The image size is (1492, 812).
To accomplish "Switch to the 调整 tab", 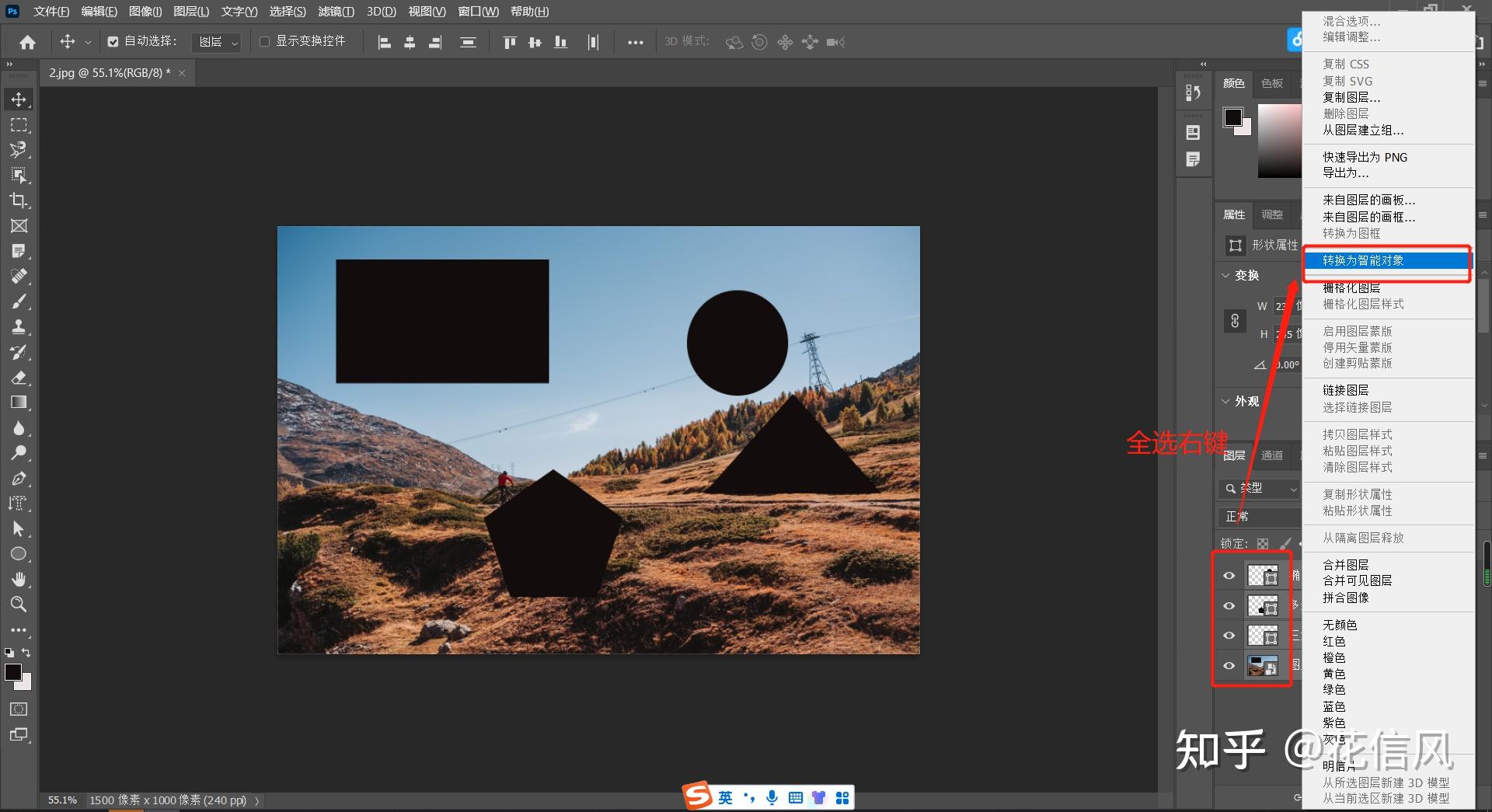I will pyautogui.click(x=1272, y=214).
